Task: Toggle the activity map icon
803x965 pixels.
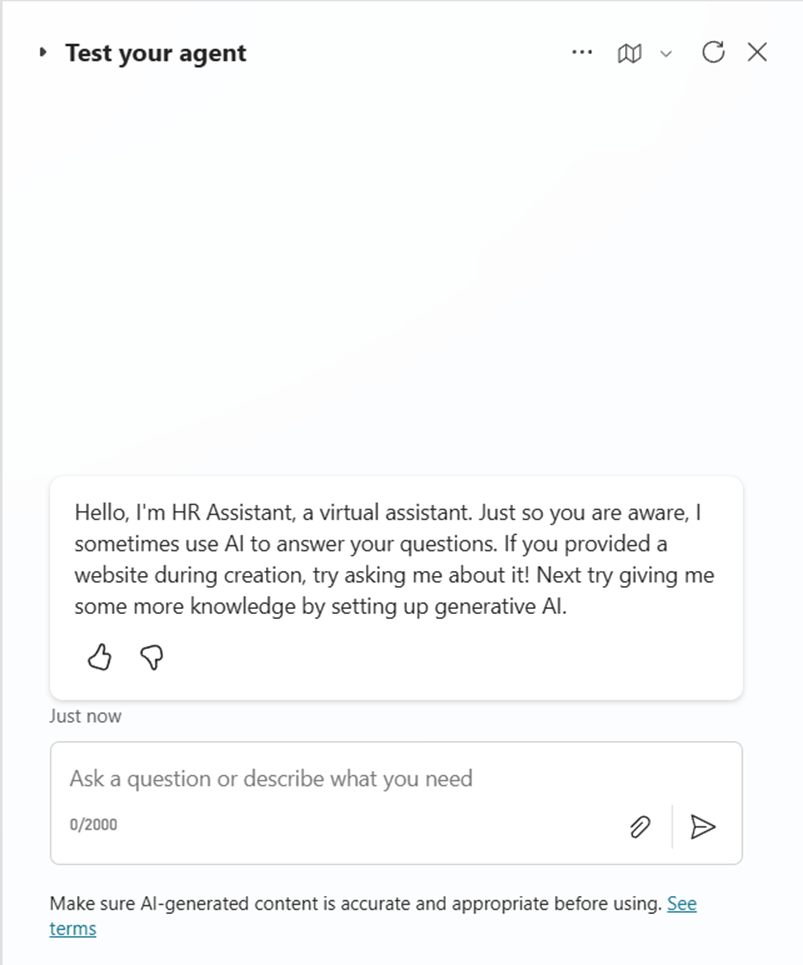Action: tap(629, 53)
